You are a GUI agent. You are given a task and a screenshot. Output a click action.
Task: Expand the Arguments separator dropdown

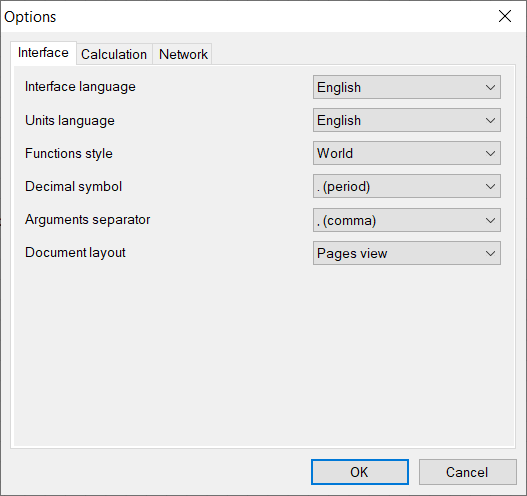point(407,220)
